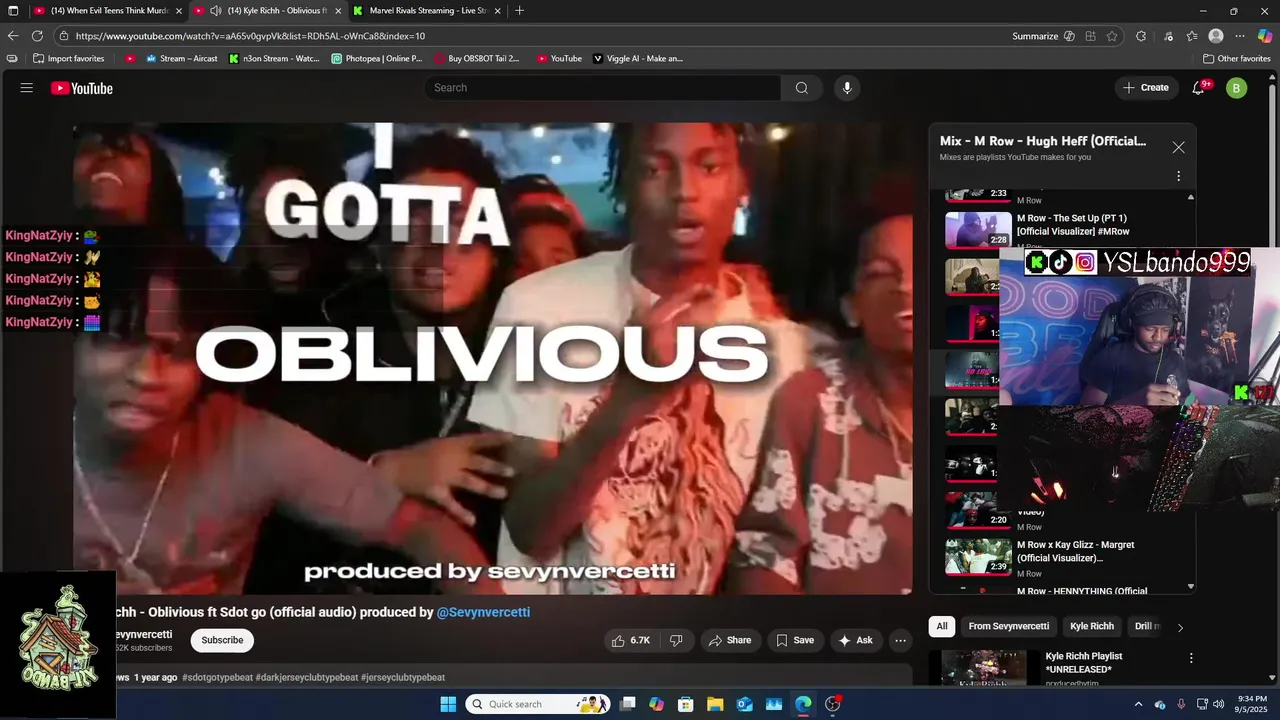Click the browser address bar URL
Viewport: 1280px width, 720px height.
coord(250,36)
